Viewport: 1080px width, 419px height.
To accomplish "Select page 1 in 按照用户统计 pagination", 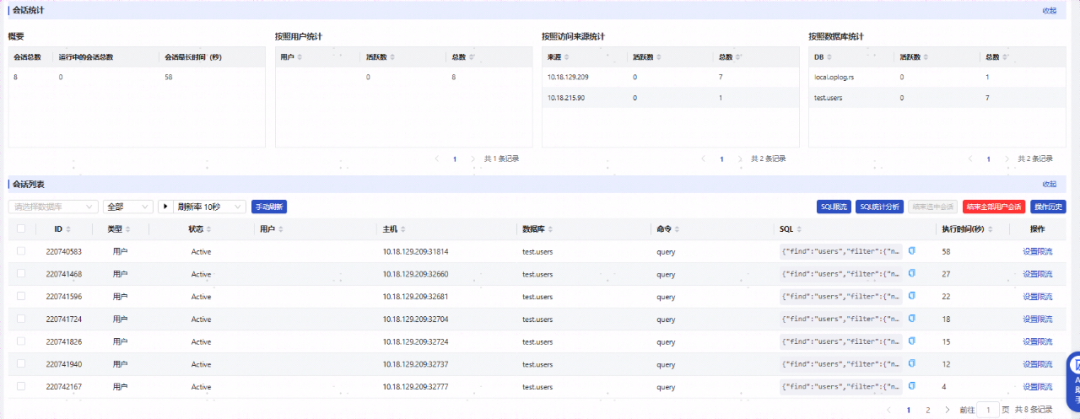I will (455, 159).
